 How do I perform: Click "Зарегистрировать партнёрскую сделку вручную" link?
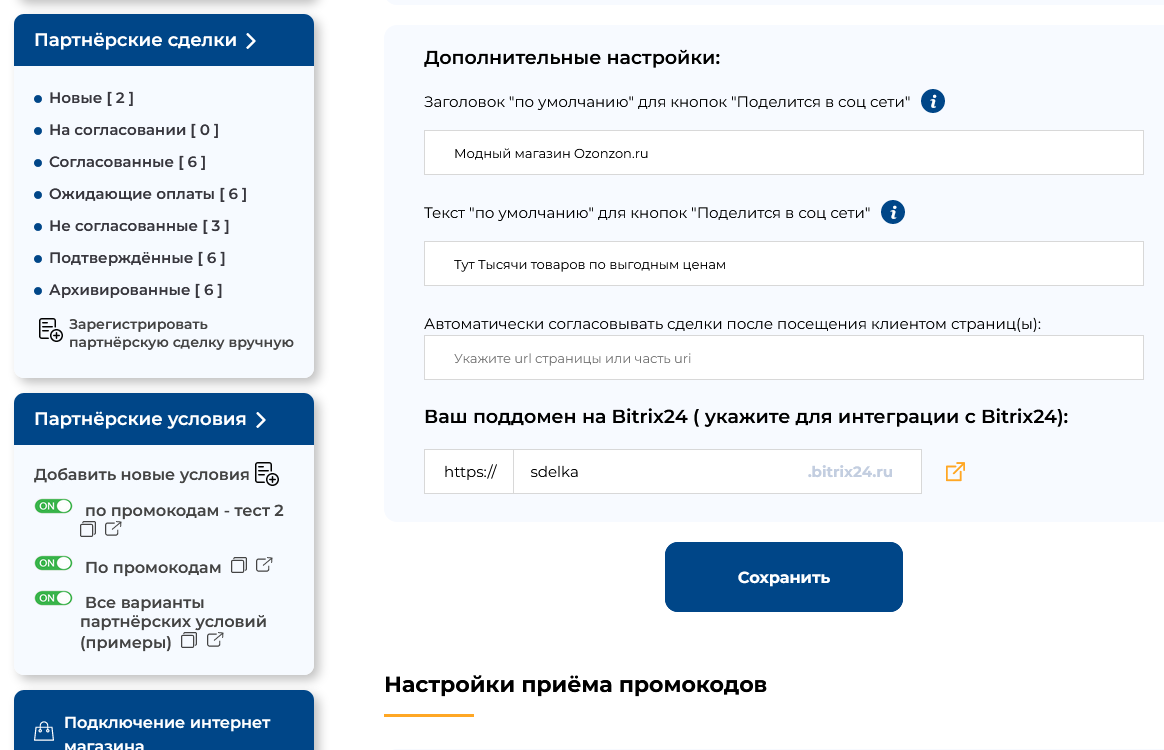point(180,333)
